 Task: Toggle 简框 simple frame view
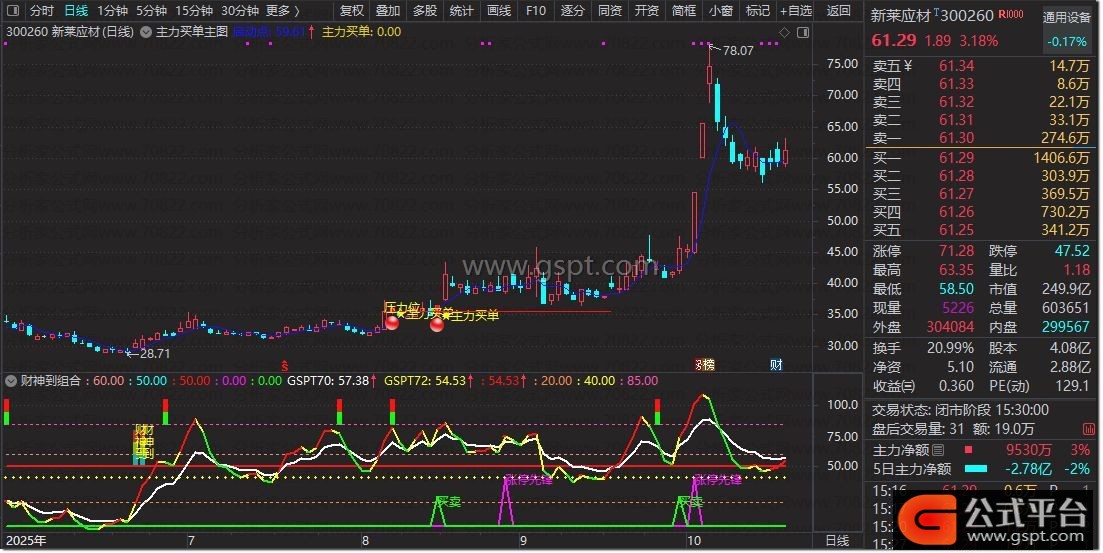coord(684,11)
